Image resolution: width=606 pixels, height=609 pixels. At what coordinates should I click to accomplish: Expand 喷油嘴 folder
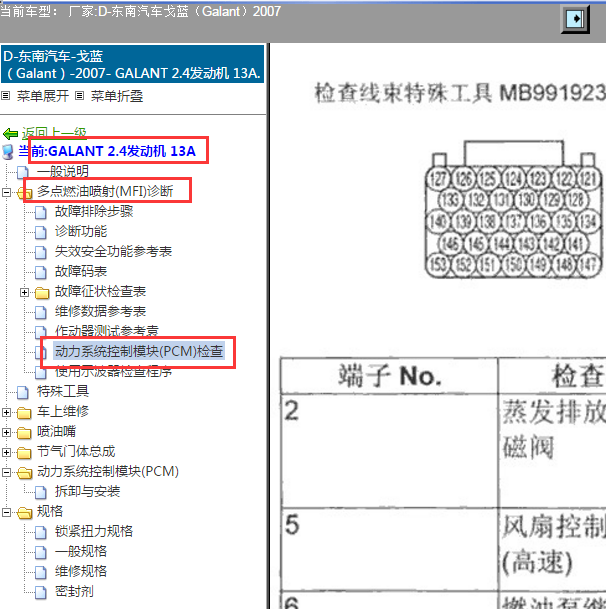coord(6,432)
